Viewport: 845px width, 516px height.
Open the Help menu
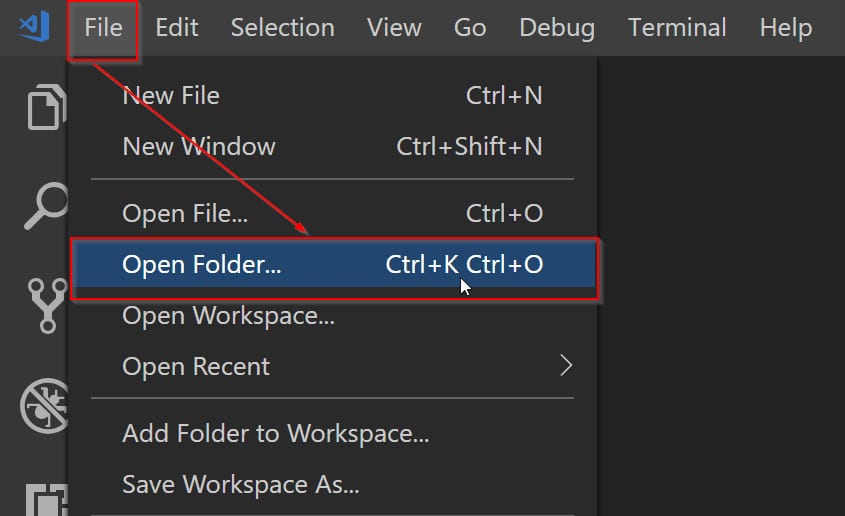pos(786,28)
